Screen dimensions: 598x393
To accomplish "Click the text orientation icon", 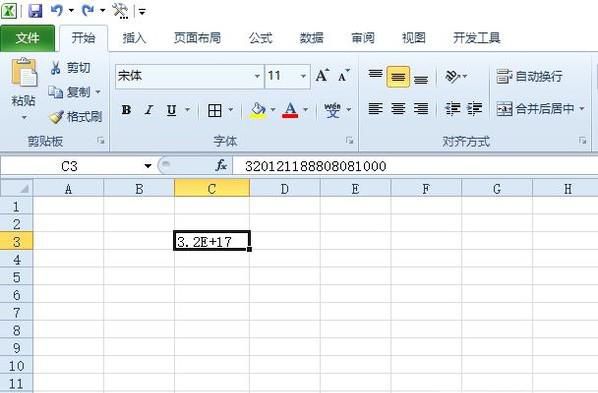I will tap(452, 76).
